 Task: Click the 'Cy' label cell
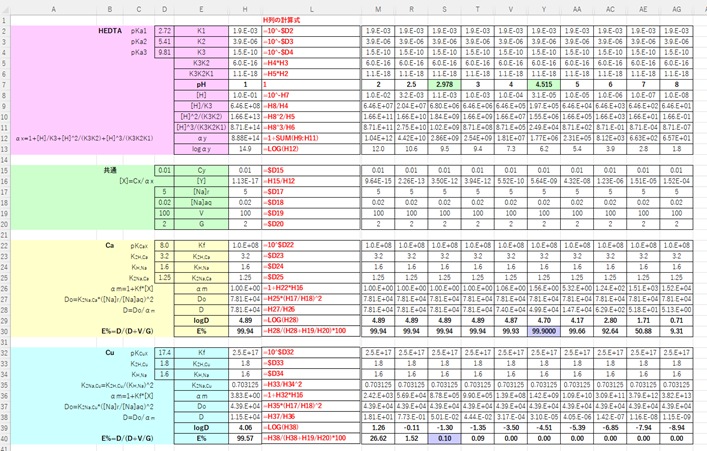(201, 170)
